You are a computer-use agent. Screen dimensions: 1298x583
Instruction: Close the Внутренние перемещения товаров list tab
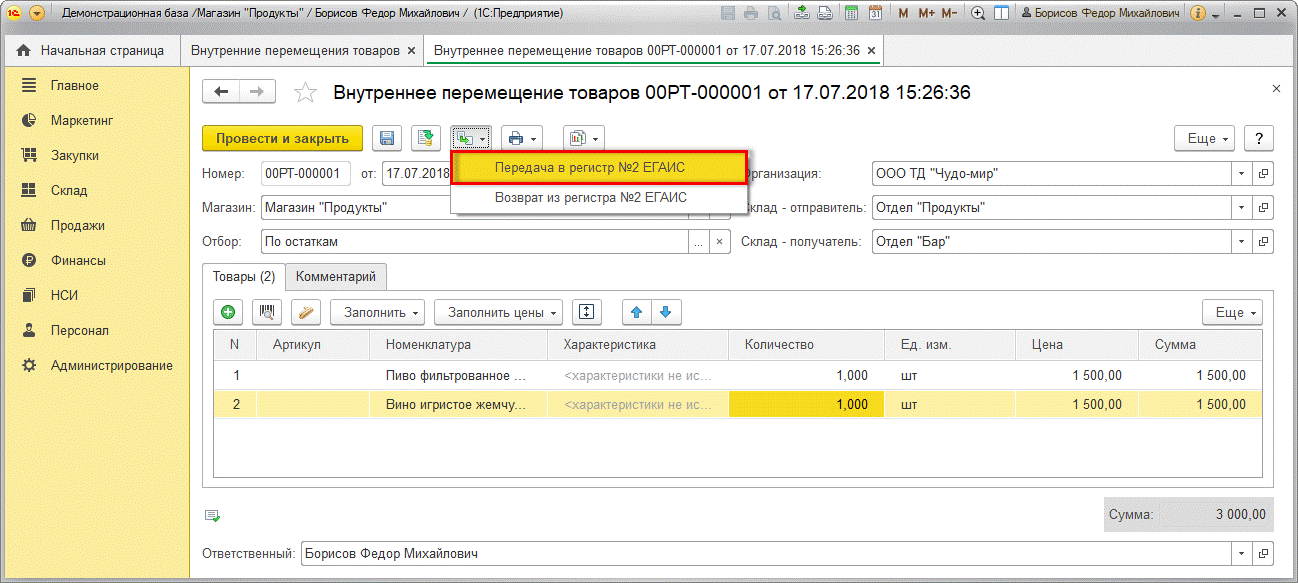pos(411,50)
